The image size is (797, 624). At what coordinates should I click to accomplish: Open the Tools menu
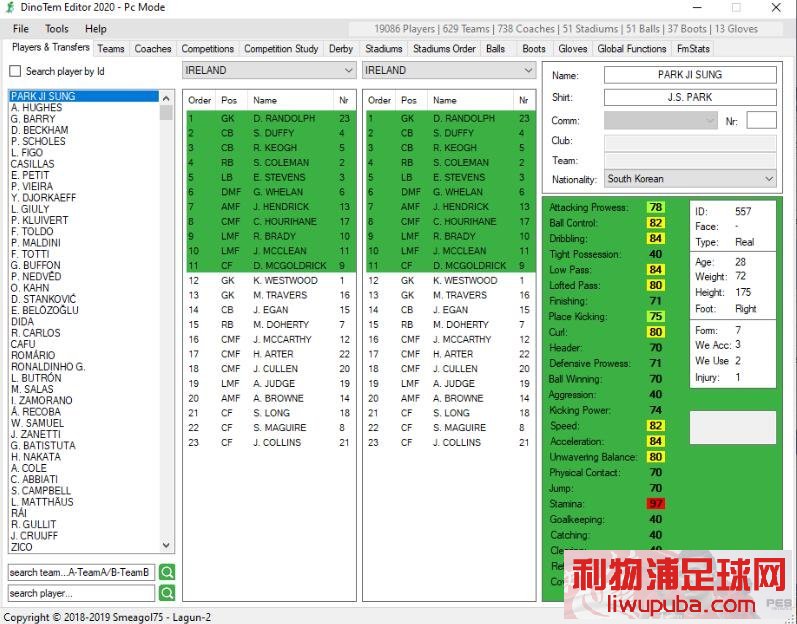click(x=56, y=29)
